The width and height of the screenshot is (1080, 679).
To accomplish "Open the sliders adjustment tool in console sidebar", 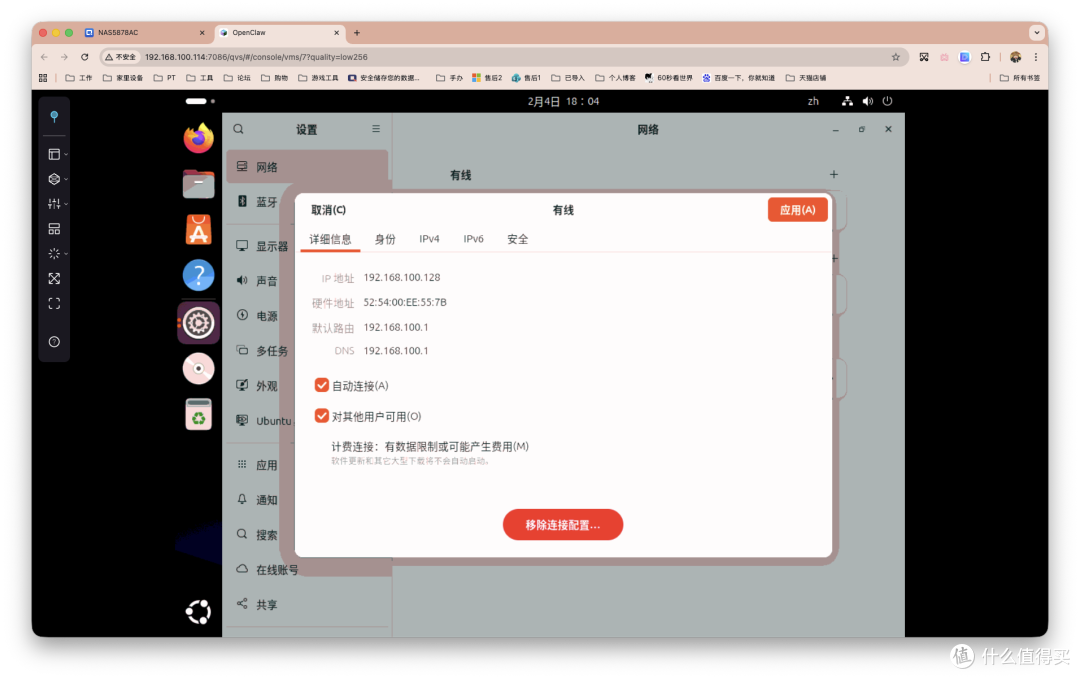I will click(54, 203).
